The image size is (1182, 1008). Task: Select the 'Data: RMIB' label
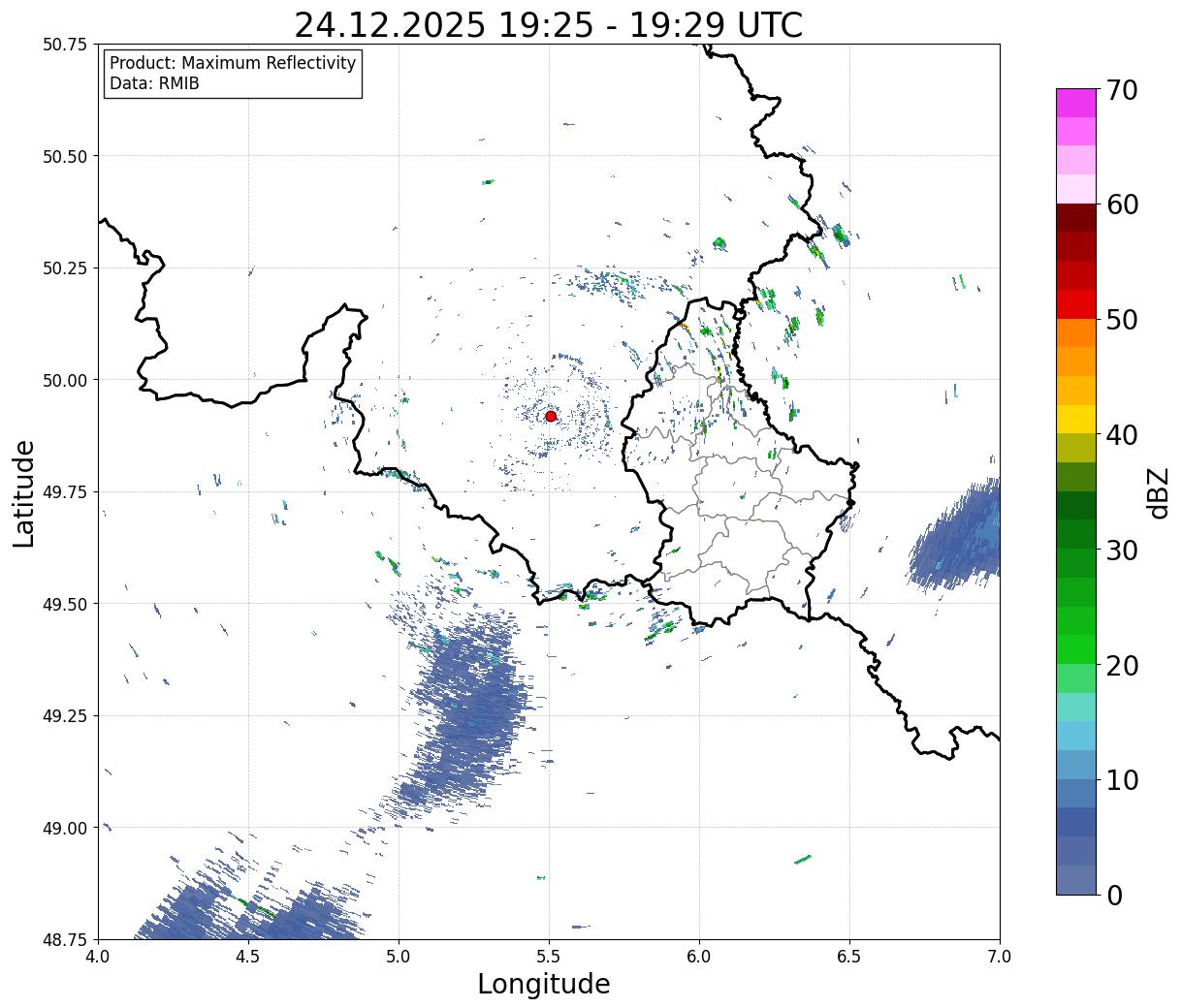(x=154, y=84)
